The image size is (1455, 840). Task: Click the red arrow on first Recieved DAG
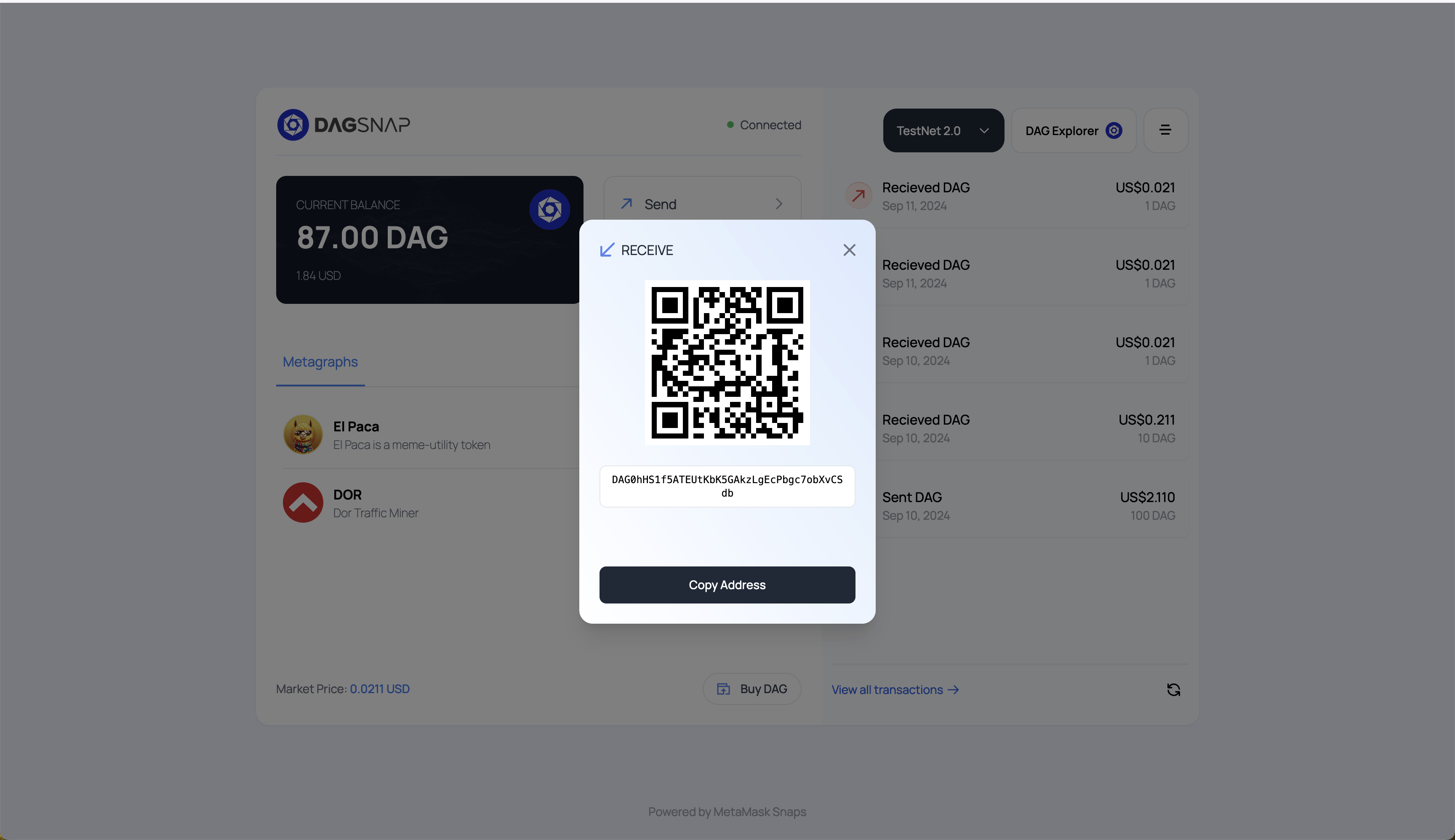pos(858,196)
